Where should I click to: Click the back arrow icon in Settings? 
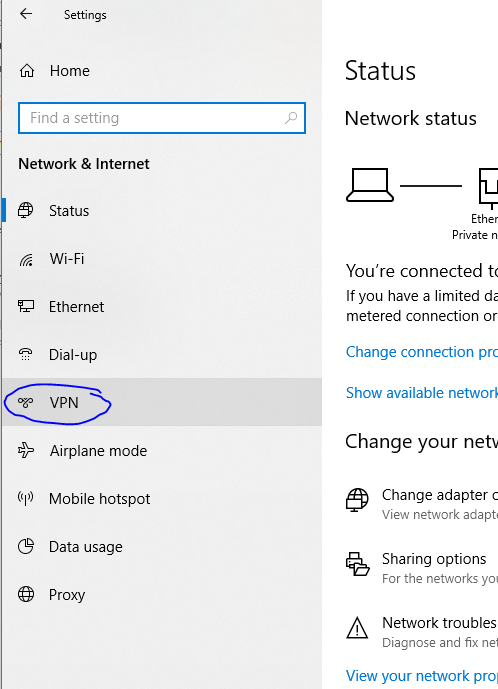pos(26,14)
